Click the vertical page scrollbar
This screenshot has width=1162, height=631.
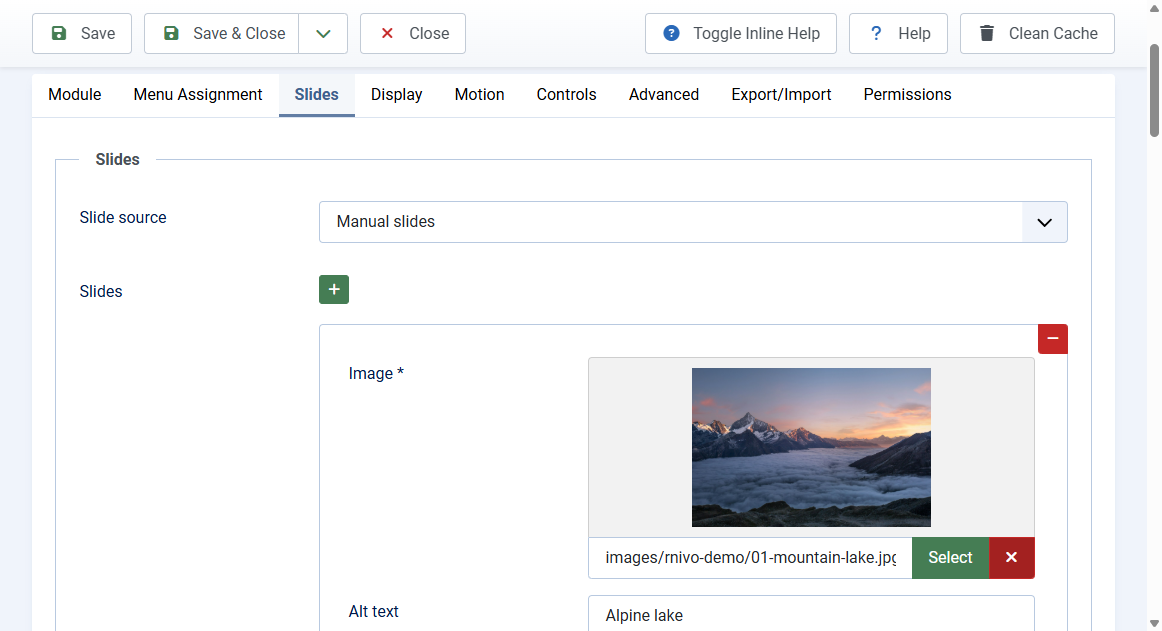(1154, 90)
